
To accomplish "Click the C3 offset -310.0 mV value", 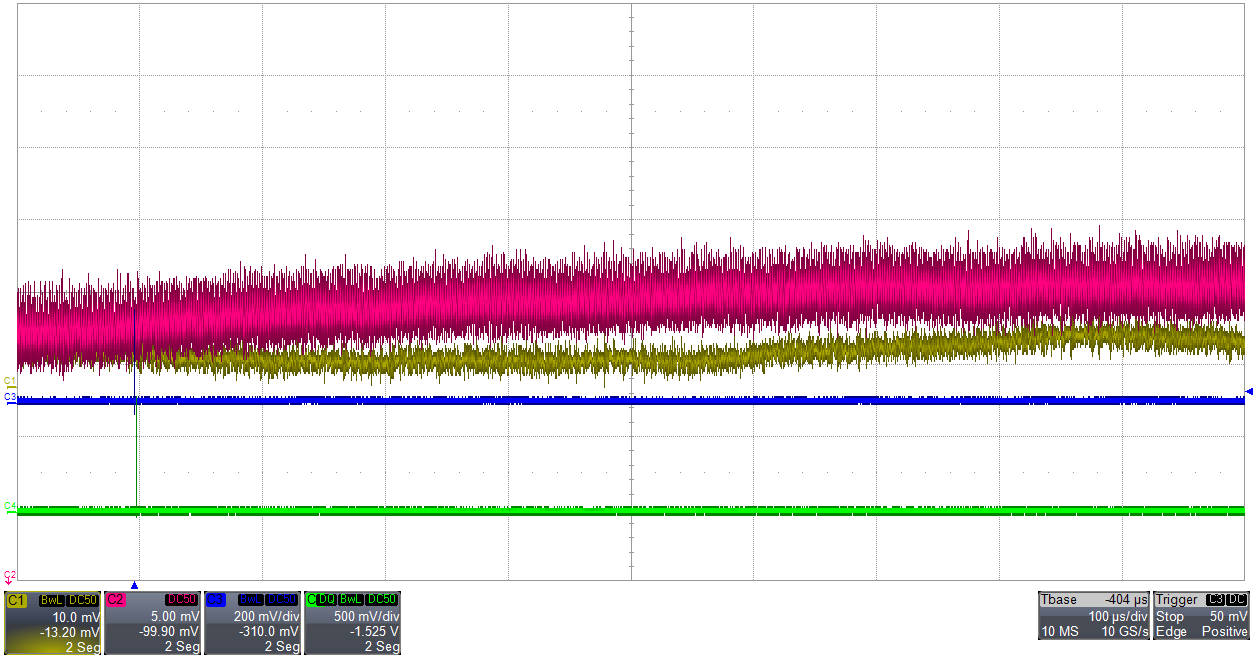I will click(269, 632).
